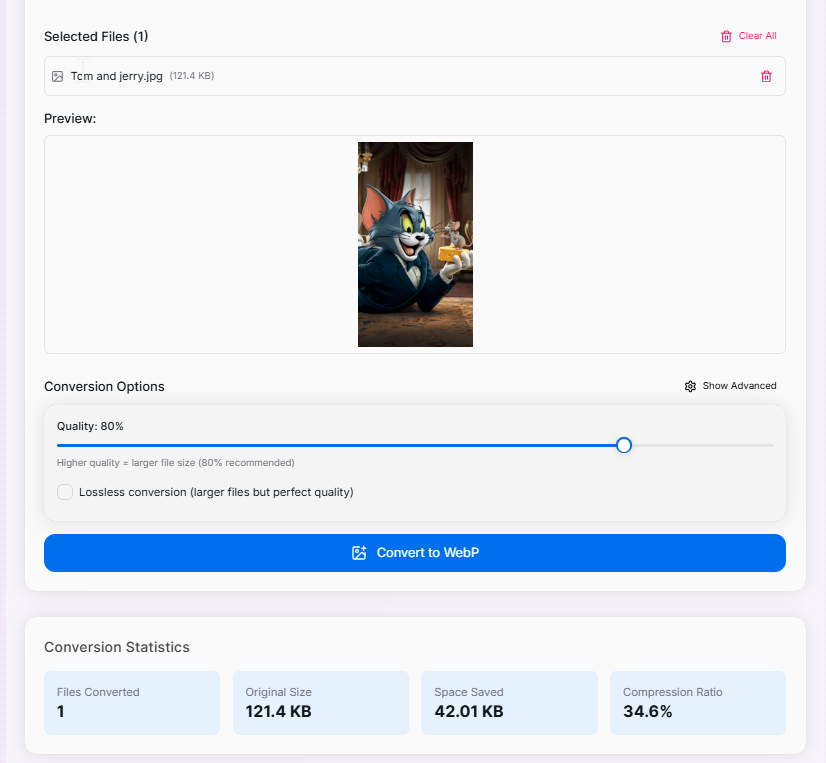Select the Tcm and jerry.jpg file name
This screenshot has height=763, width=826.
[x=116, y=76]
